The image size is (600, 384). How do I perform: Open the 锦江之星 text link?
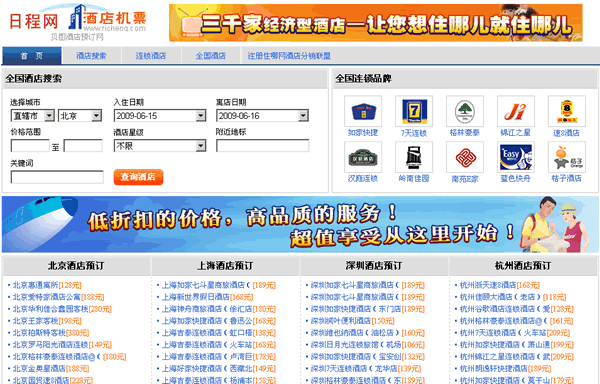click(x=515, y=133)
